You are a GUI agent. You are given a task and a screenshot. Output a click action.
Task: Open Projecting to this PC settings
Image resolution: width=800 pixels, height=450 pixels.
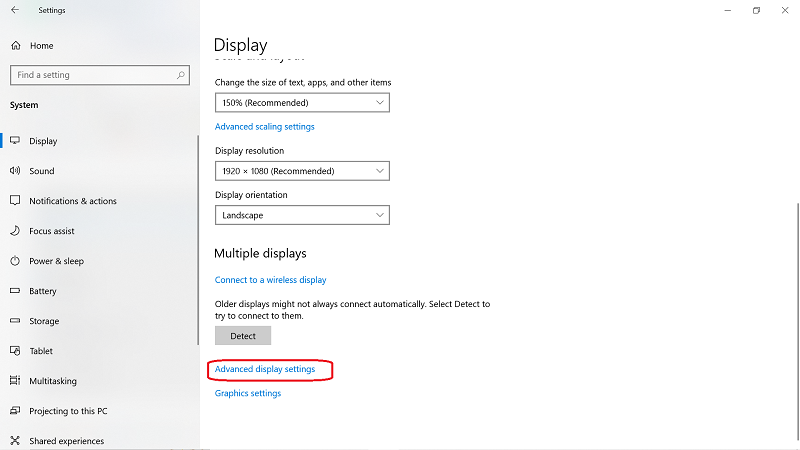[68, 411]
